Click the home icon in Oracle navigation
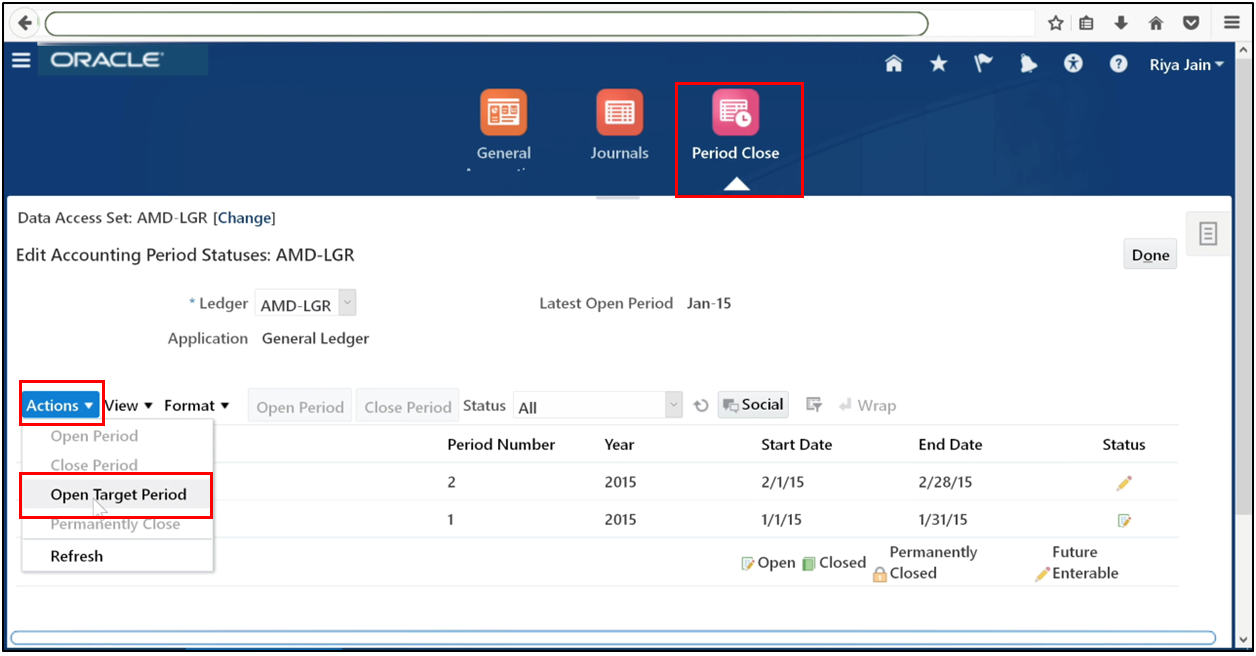The height and width of the screenshot is (656, 1256). (893, 63)
